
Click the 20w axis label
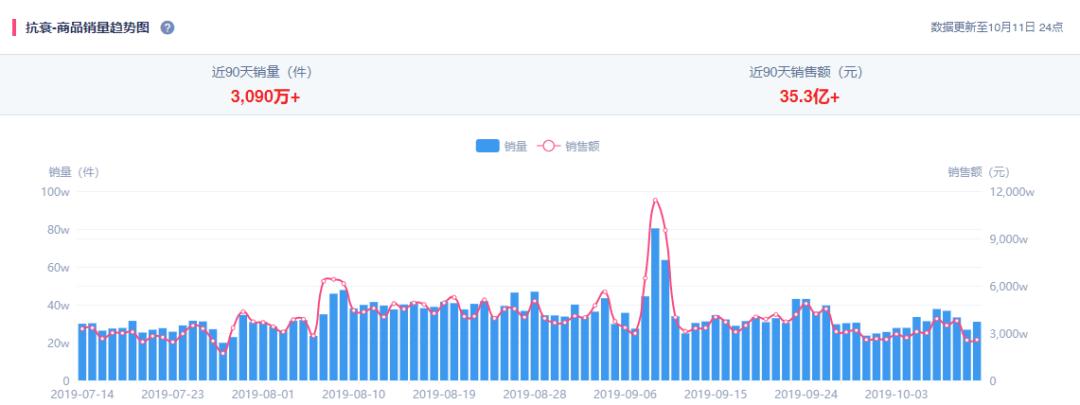(x=59, y=343)
